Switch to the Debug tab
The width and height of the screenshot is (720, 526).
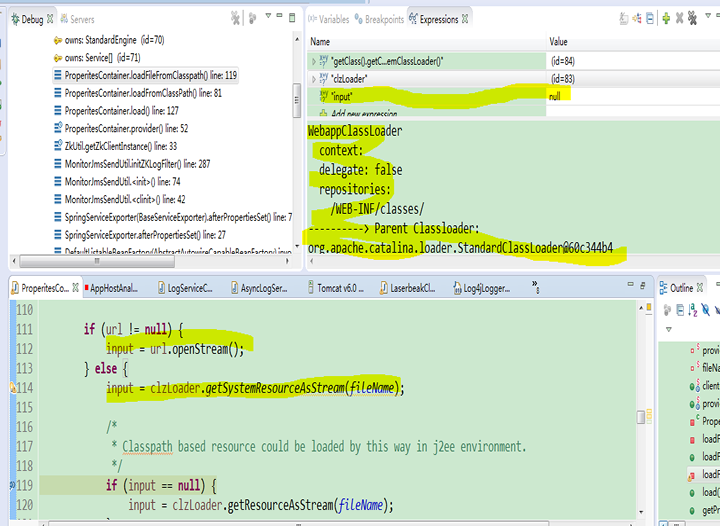(x=32, y=19)
